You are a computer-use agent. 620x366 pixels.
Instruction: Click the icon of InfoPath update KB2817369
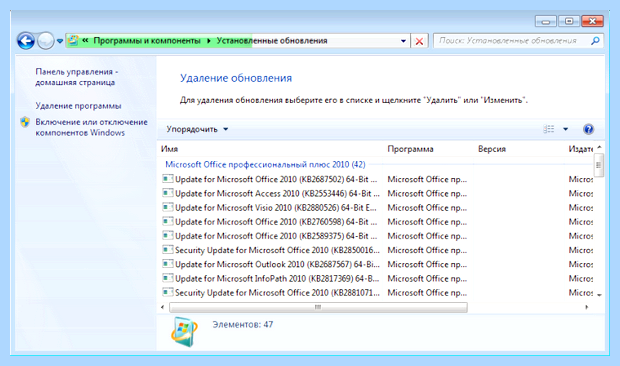pos(168,278)
